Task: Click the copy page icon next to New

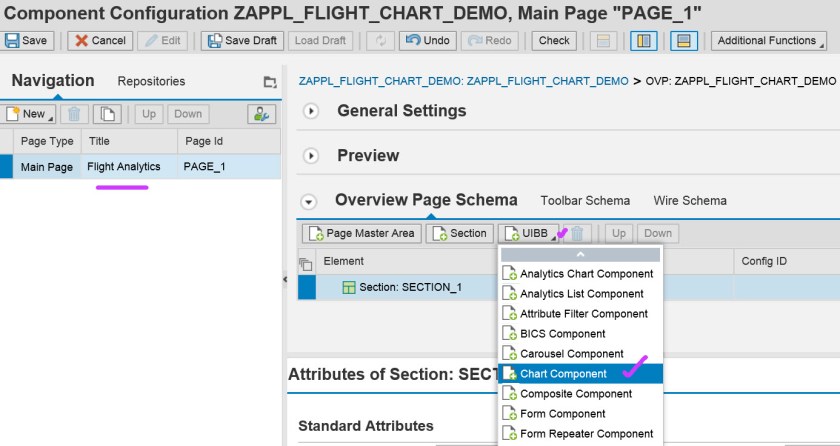Action: [108, 114]
